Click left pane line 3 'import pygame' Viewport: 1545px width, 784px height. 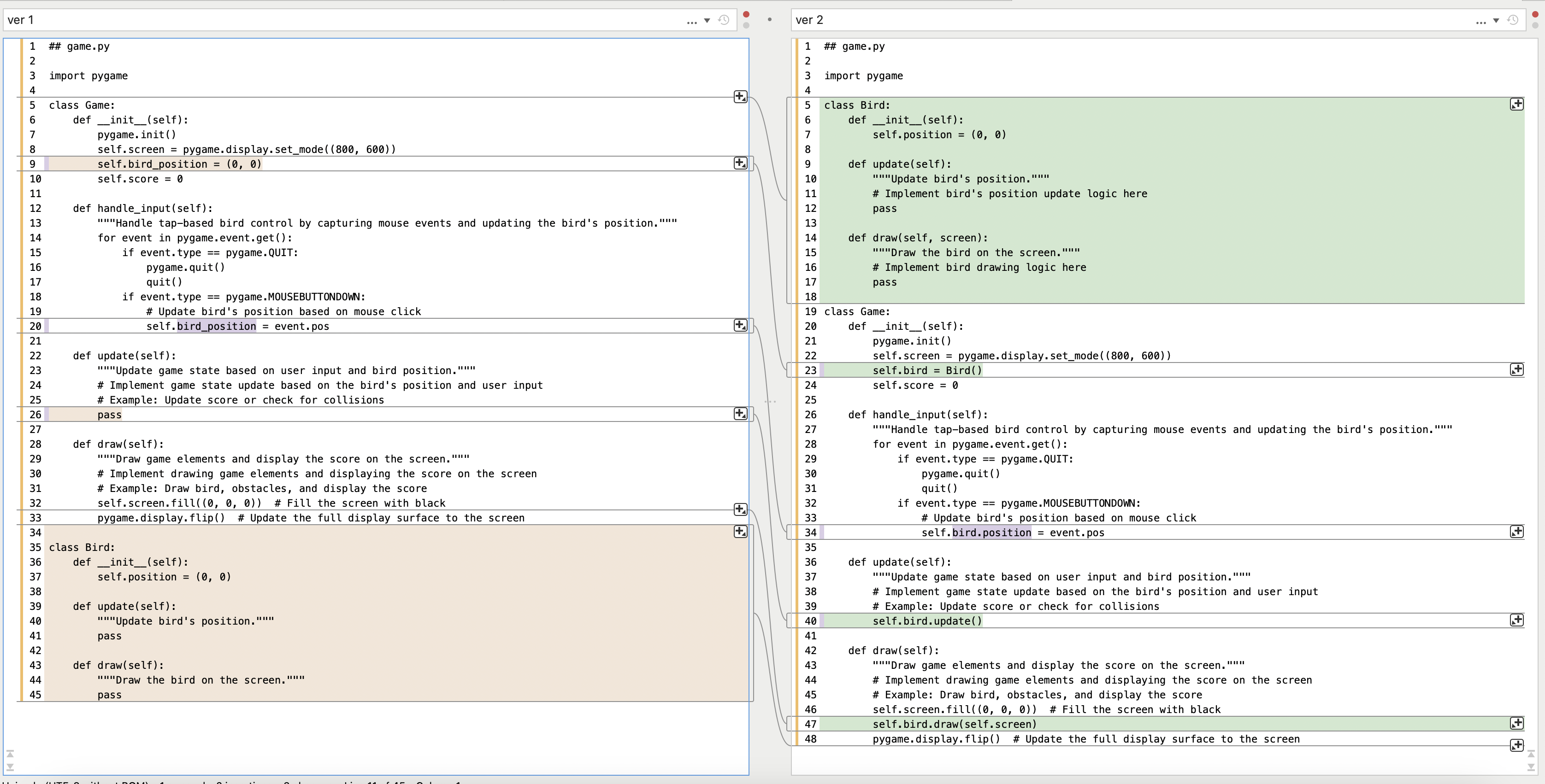pos(88,76)
